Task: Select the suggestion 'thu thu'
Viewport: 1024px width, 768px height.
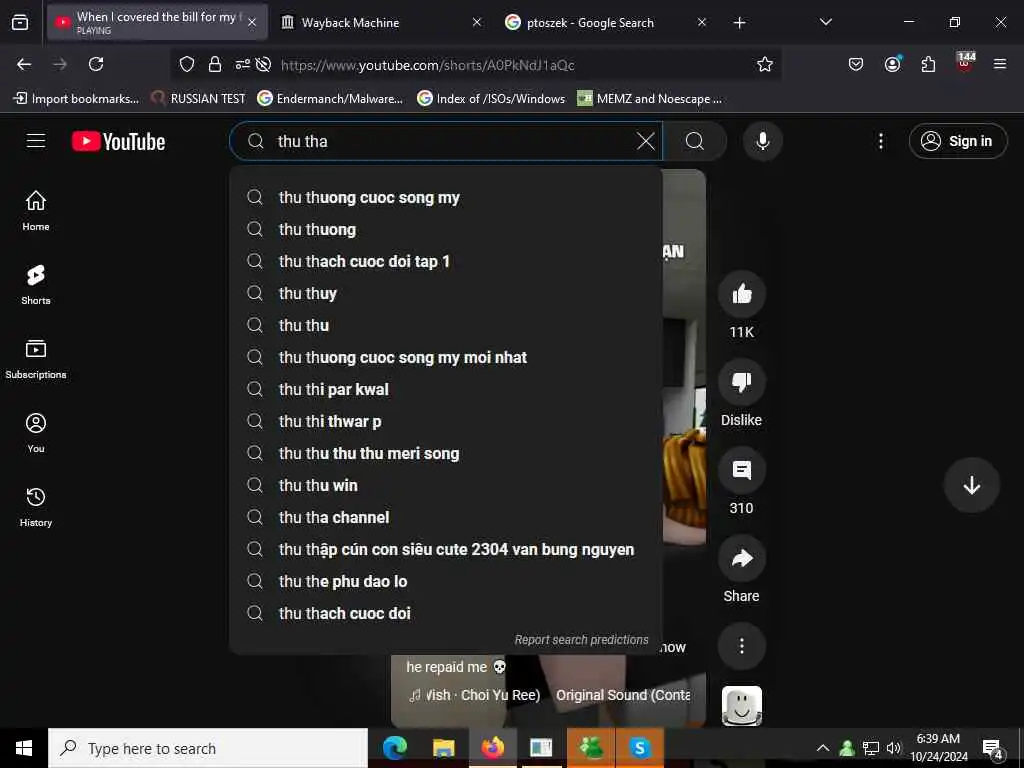Action: [x=445, y=325]
